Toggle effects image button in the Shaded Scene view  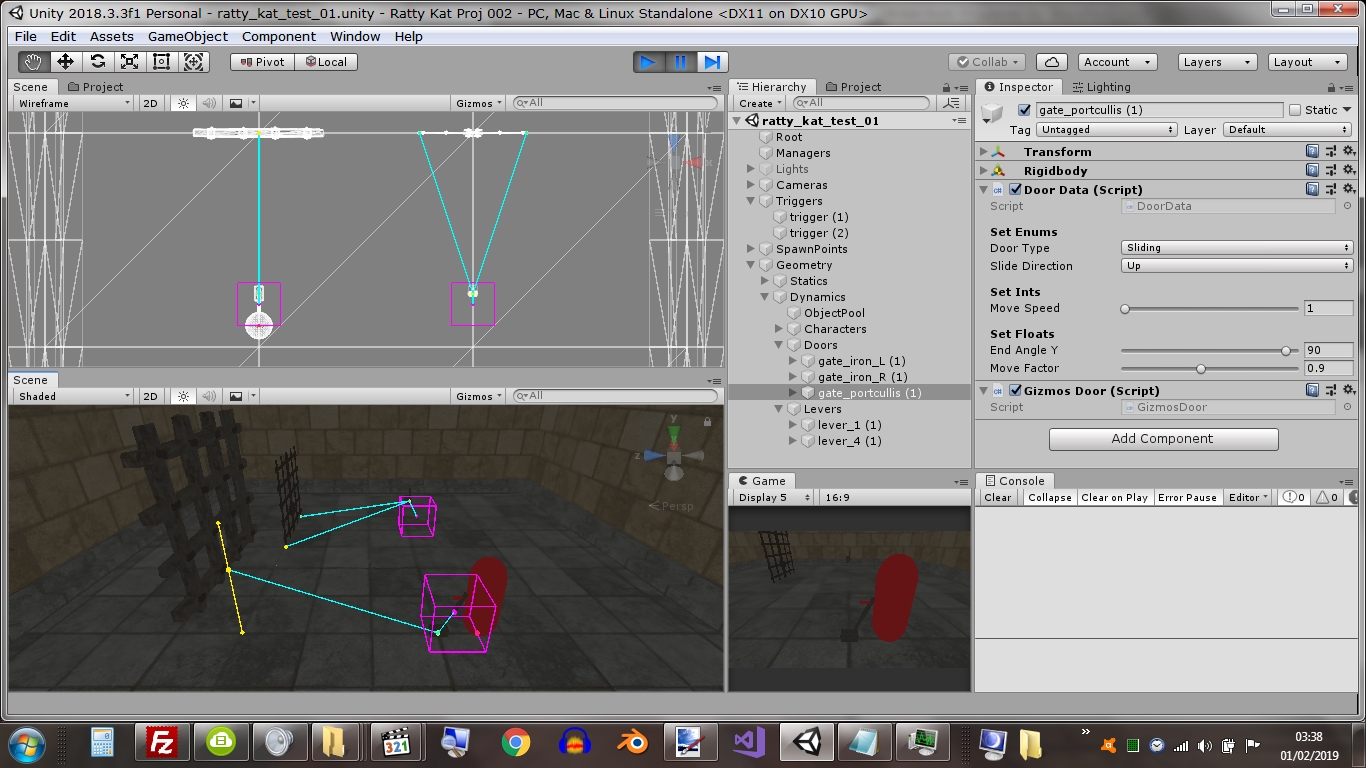236,396
